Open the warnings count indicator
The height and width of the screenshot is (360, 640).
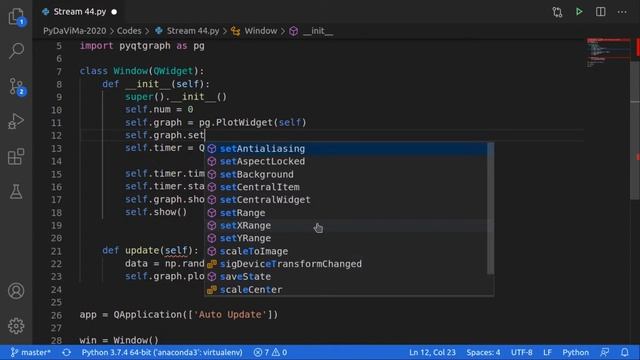coord(280,353)
